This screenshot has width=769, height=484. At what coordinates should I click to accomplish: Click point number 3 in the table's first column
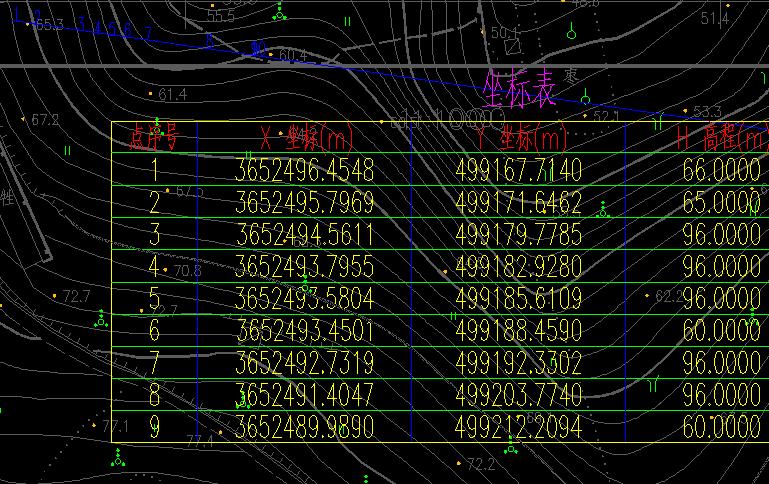point(154,234)
